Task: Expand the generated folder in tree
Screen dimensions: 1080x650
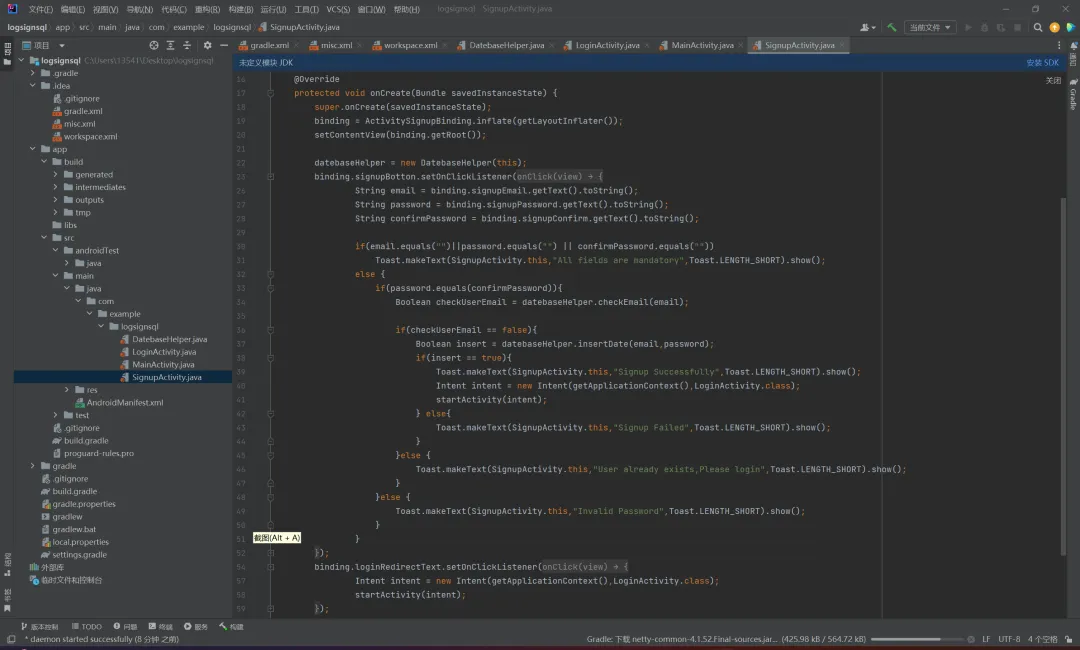Action: coord(56,175)
